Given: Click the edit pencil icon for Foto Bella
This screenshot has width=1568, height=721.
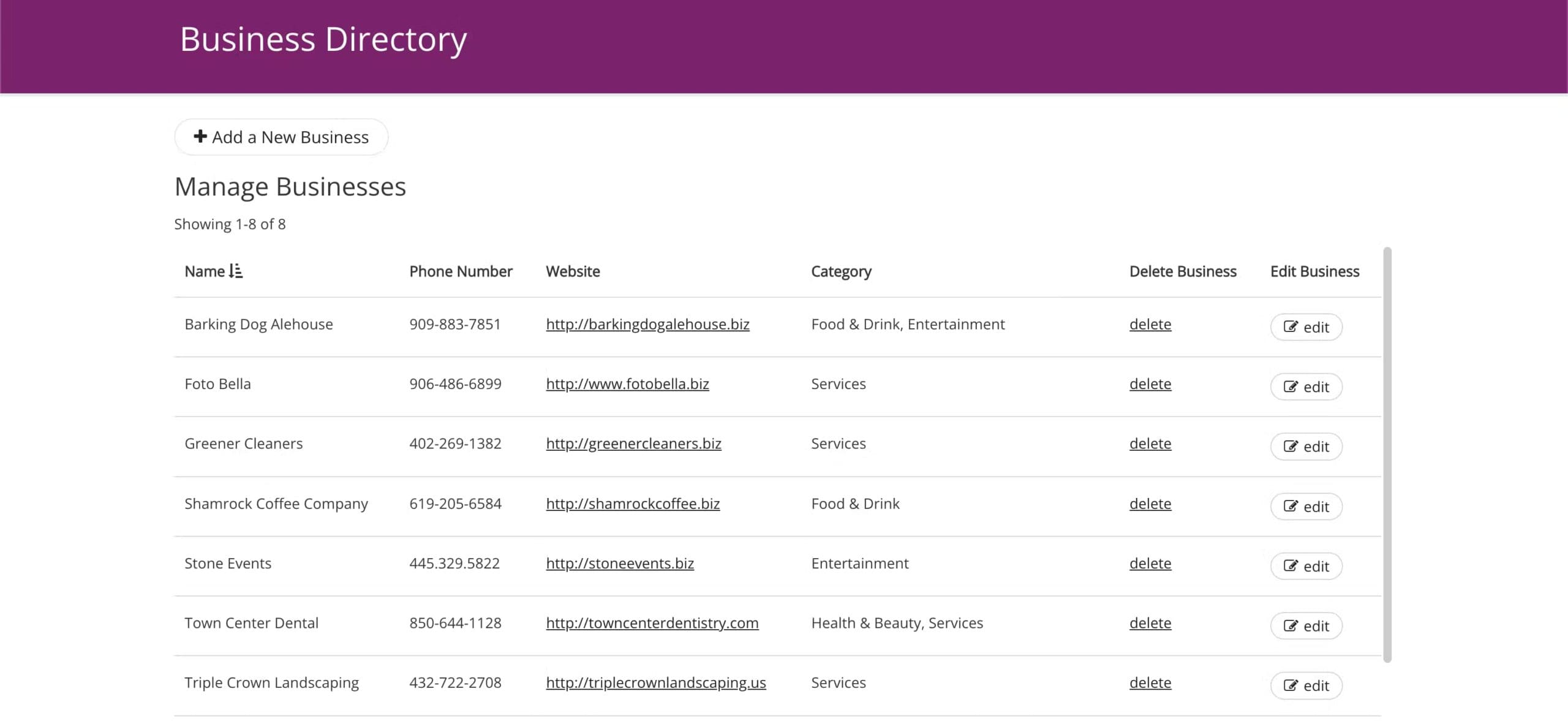Looking at the screenshot, I should pos(1291,387).
